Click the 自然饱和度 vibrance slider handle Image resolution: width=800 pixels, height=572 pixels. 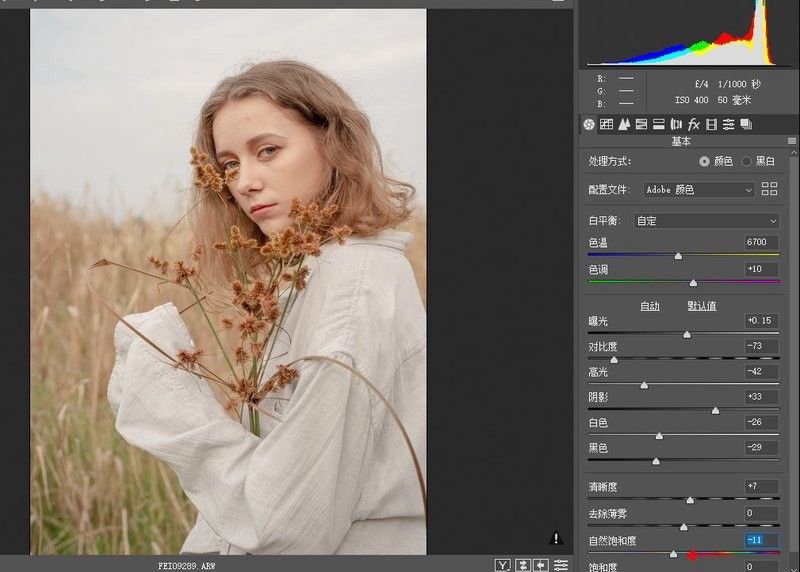point(673,554)
